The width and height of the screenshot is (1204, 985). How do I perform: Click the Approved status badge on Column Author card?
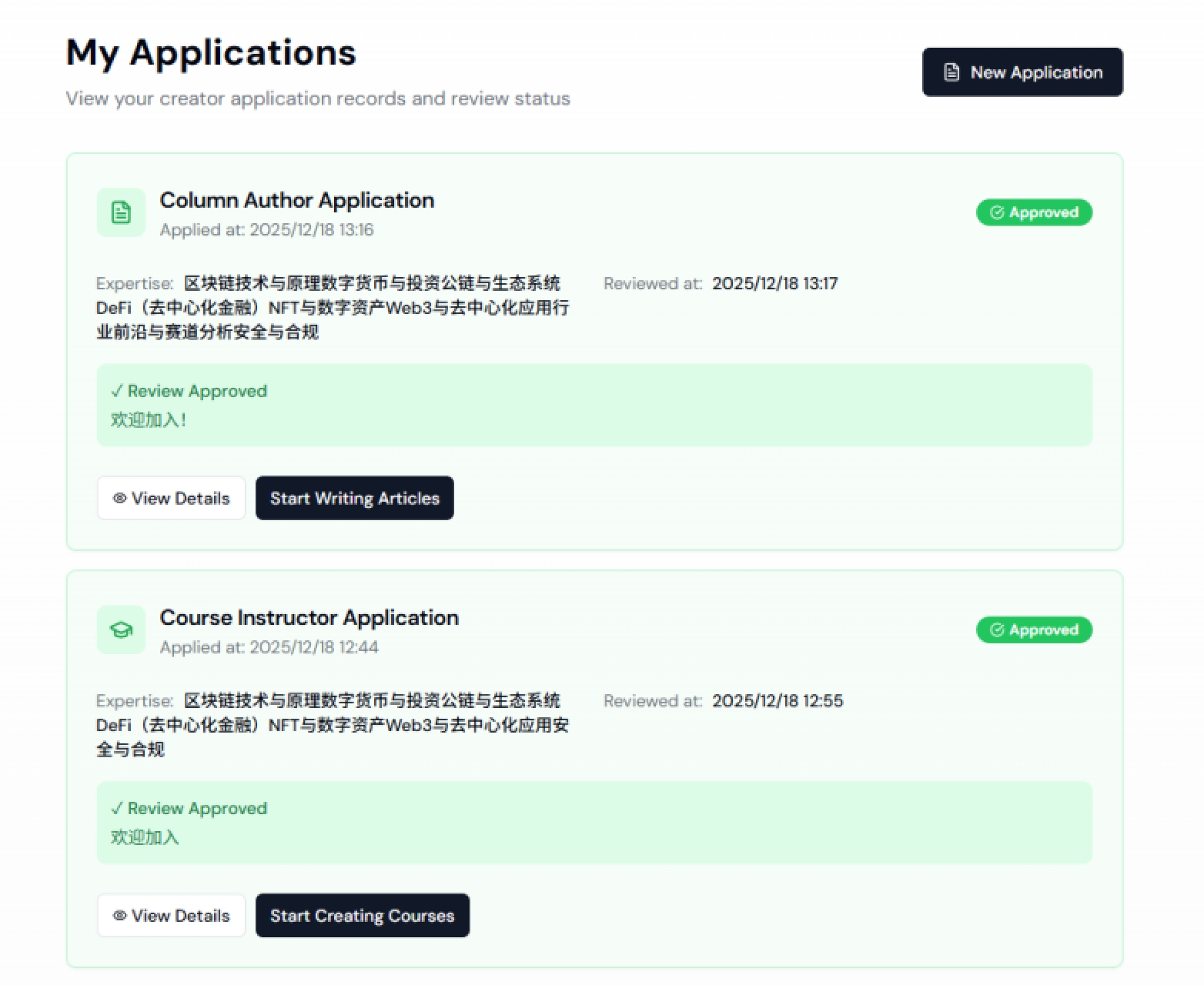click(x=1034, y=212)
